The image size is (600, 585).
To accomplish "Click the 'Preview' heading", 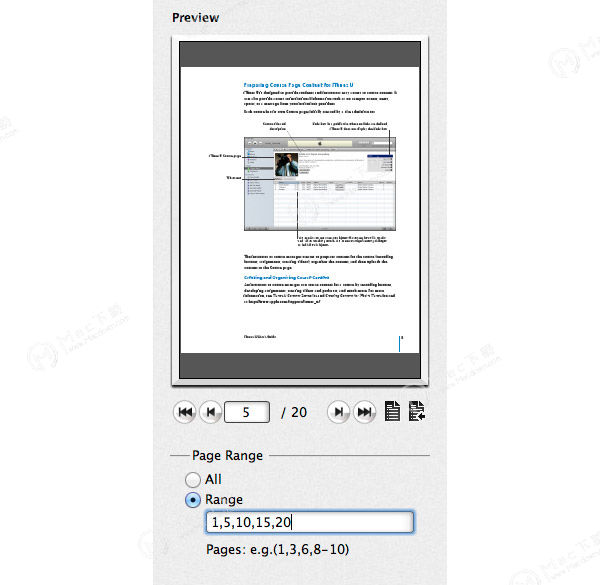I will [196, 18].
